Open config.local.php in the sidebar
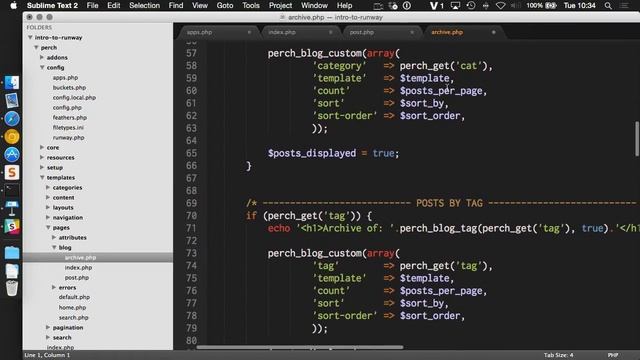 point(74,98)
